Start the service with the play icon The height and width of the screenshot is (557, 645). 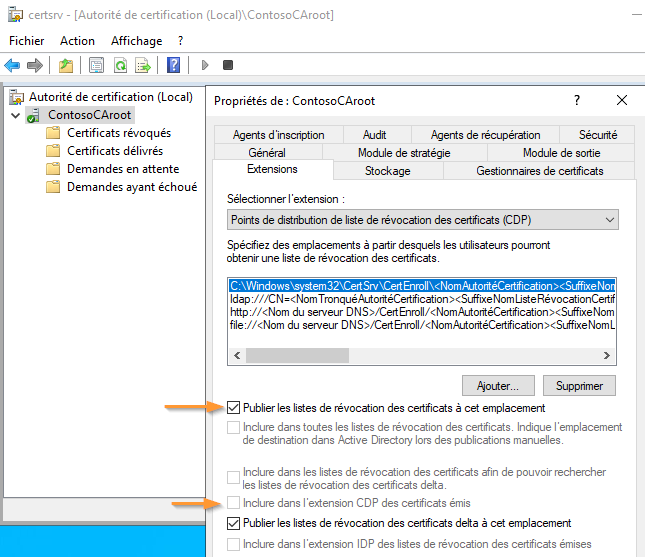pyautogui.click(x=205, y=65)
